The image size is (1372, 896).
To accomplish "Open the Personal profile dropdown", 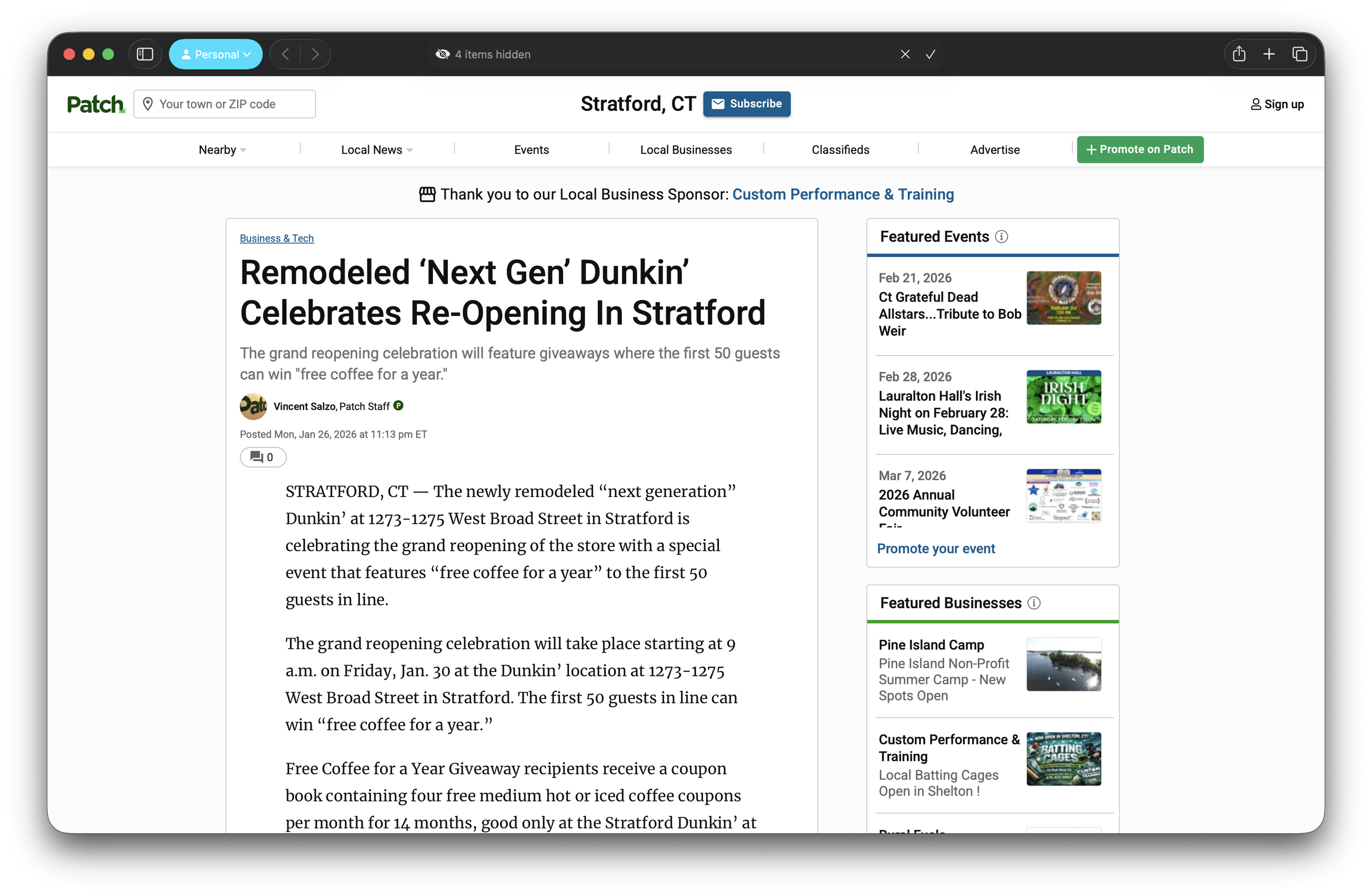I will click(216, 54).
